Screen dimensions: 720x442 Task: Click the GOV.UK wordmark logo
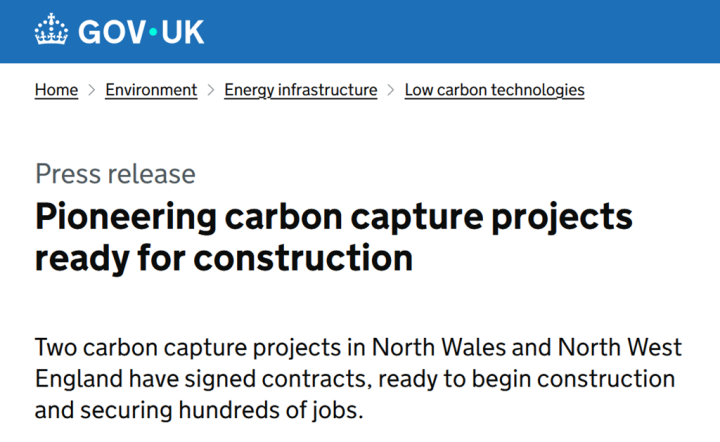coord(119,31)
